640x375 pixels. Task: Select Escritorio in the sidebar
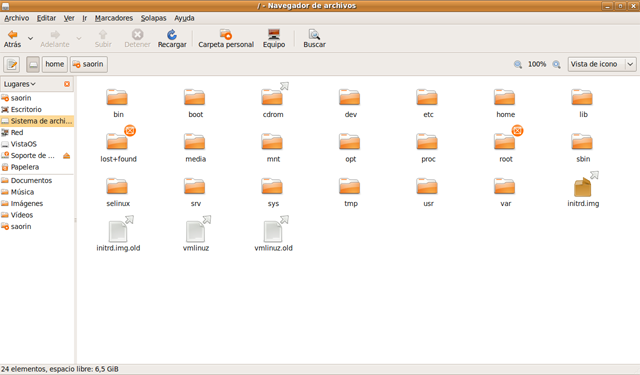37,109
